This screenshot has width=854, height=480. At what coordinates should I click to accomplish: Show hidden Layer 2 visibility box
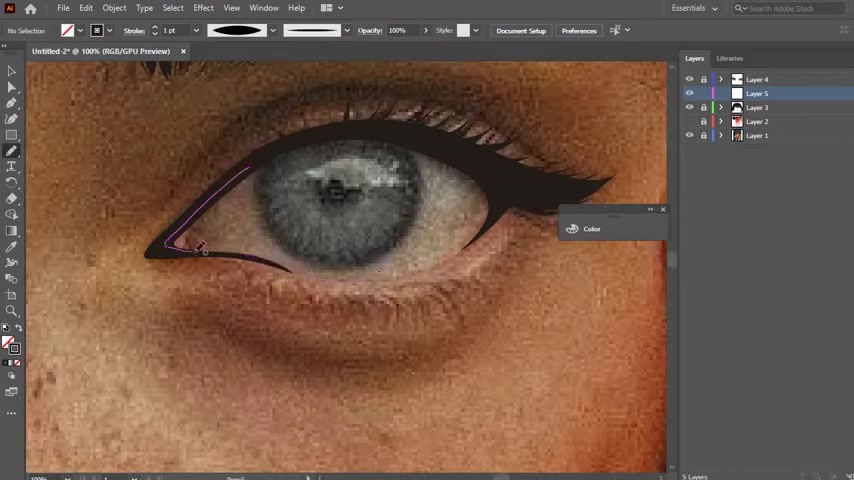(690, 121)
